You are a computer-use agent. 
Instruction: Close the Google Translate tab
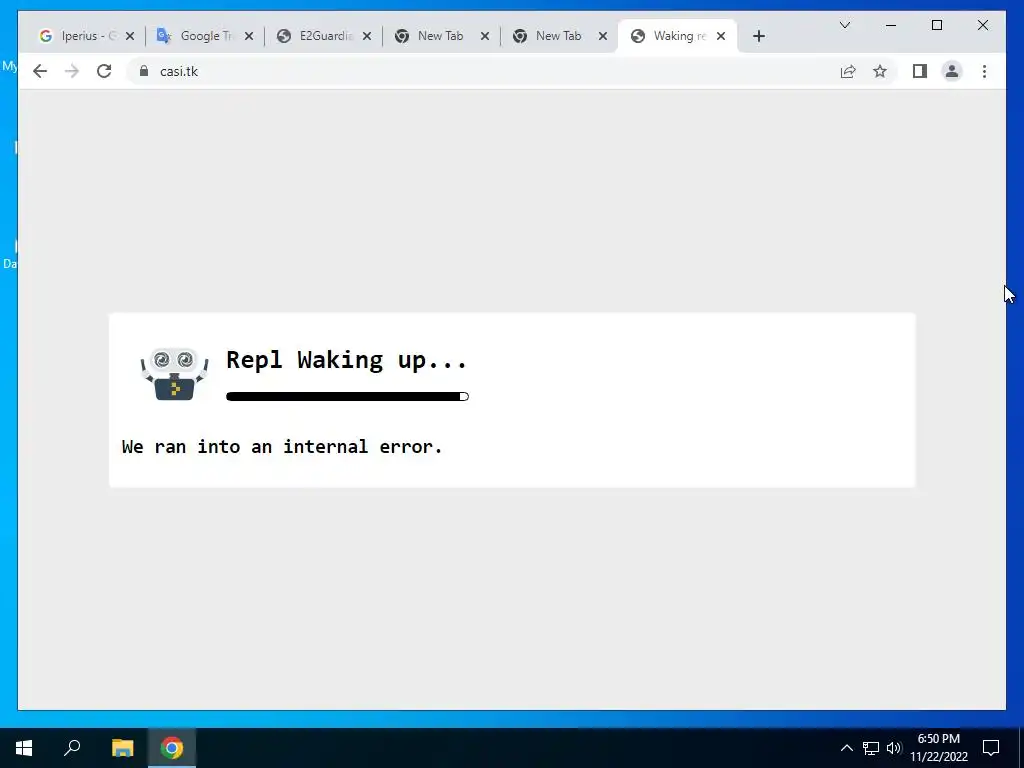point(249,36)
